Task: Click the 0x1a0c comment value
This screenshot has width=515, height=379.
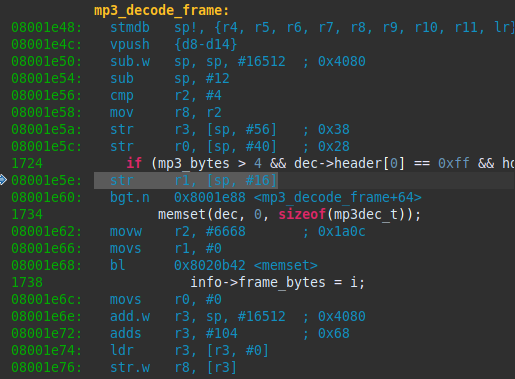Action: click(342, 231)
